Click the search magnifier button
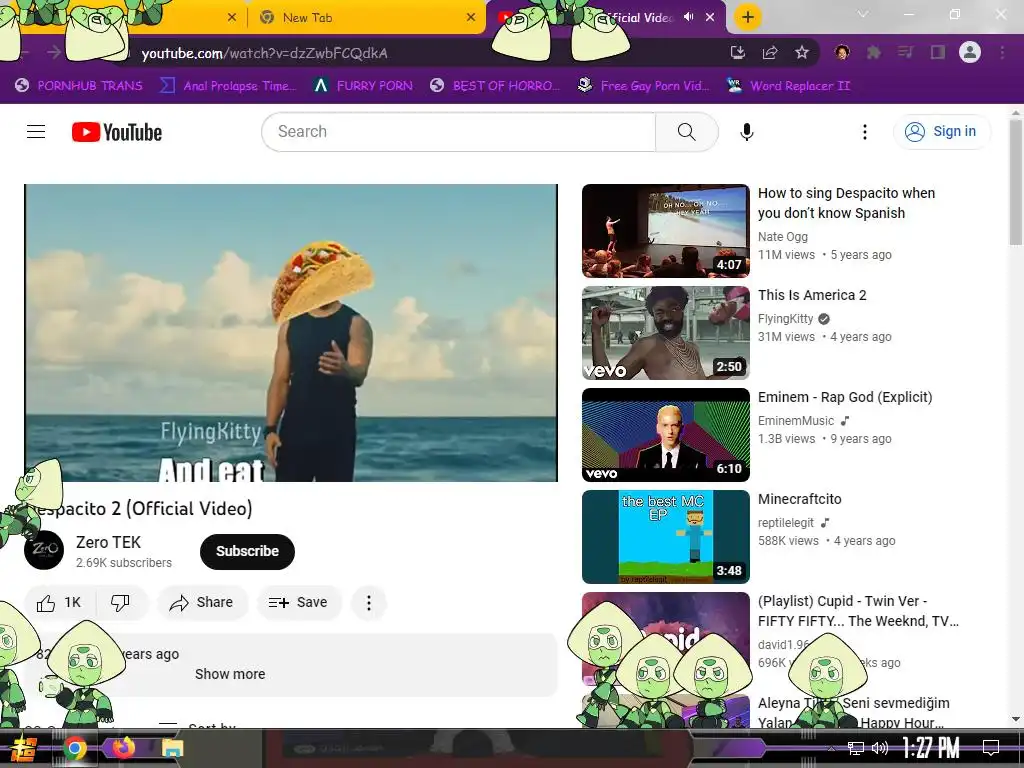The width and height of the screenshot is (1024, 768). tap(686, 132)
